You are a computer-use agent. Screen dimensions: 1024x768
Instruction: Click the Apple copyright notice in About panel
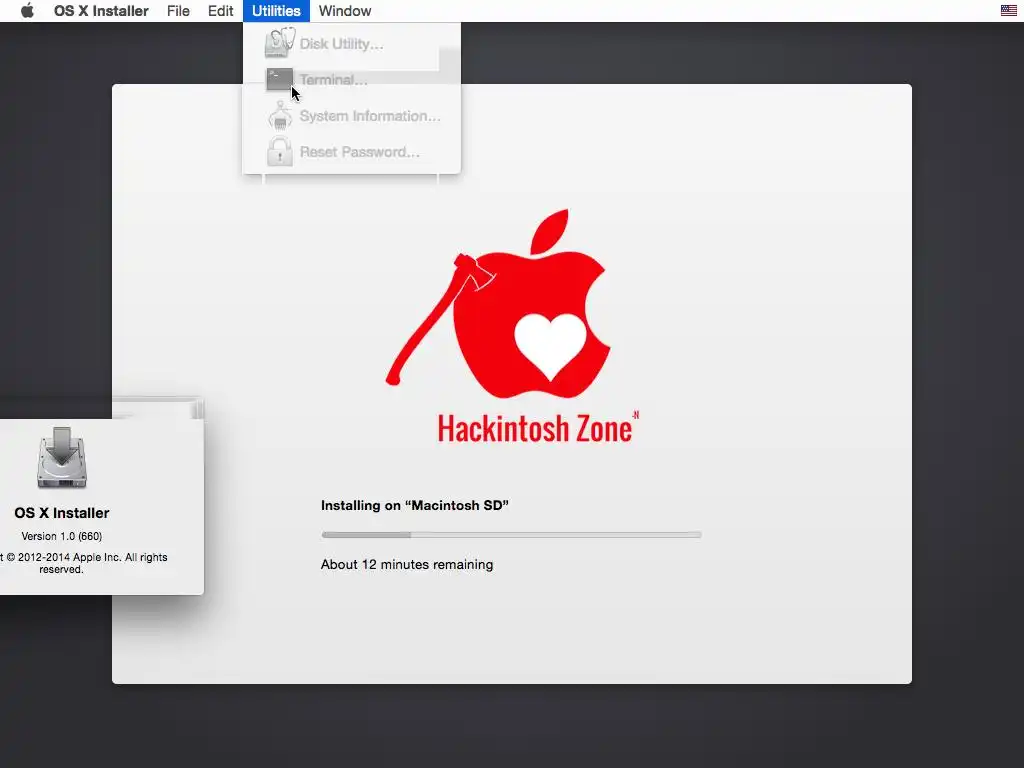click(84, 563)
